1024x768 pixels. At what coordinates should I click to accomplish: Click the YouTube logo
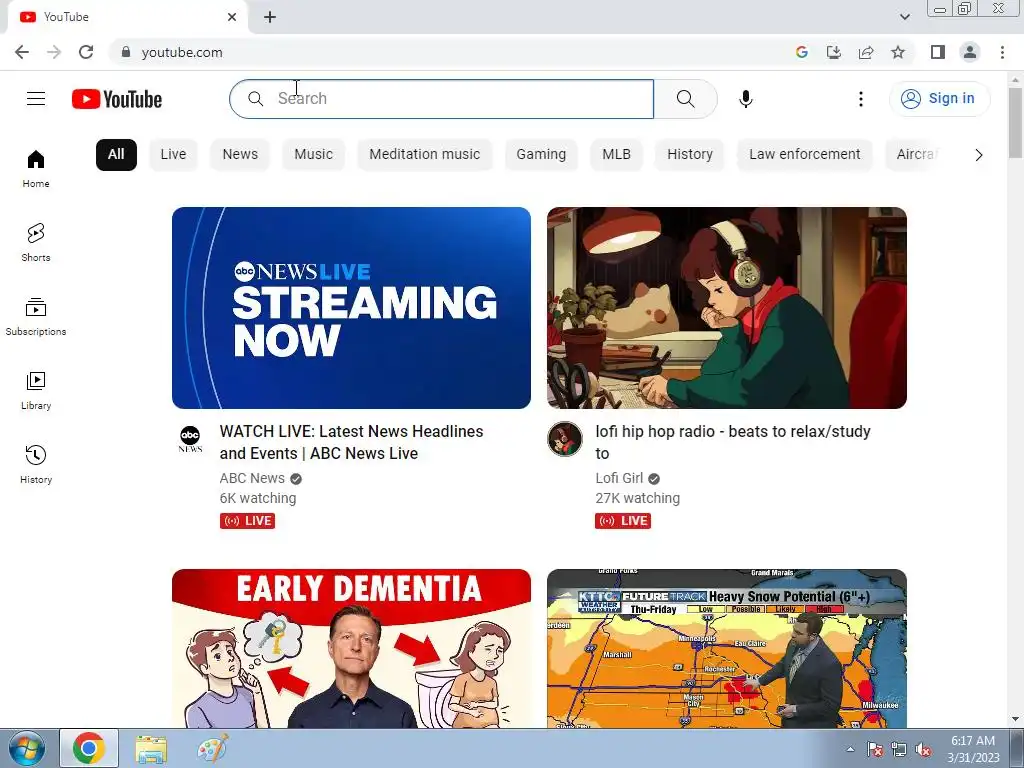tap(117, 99)
